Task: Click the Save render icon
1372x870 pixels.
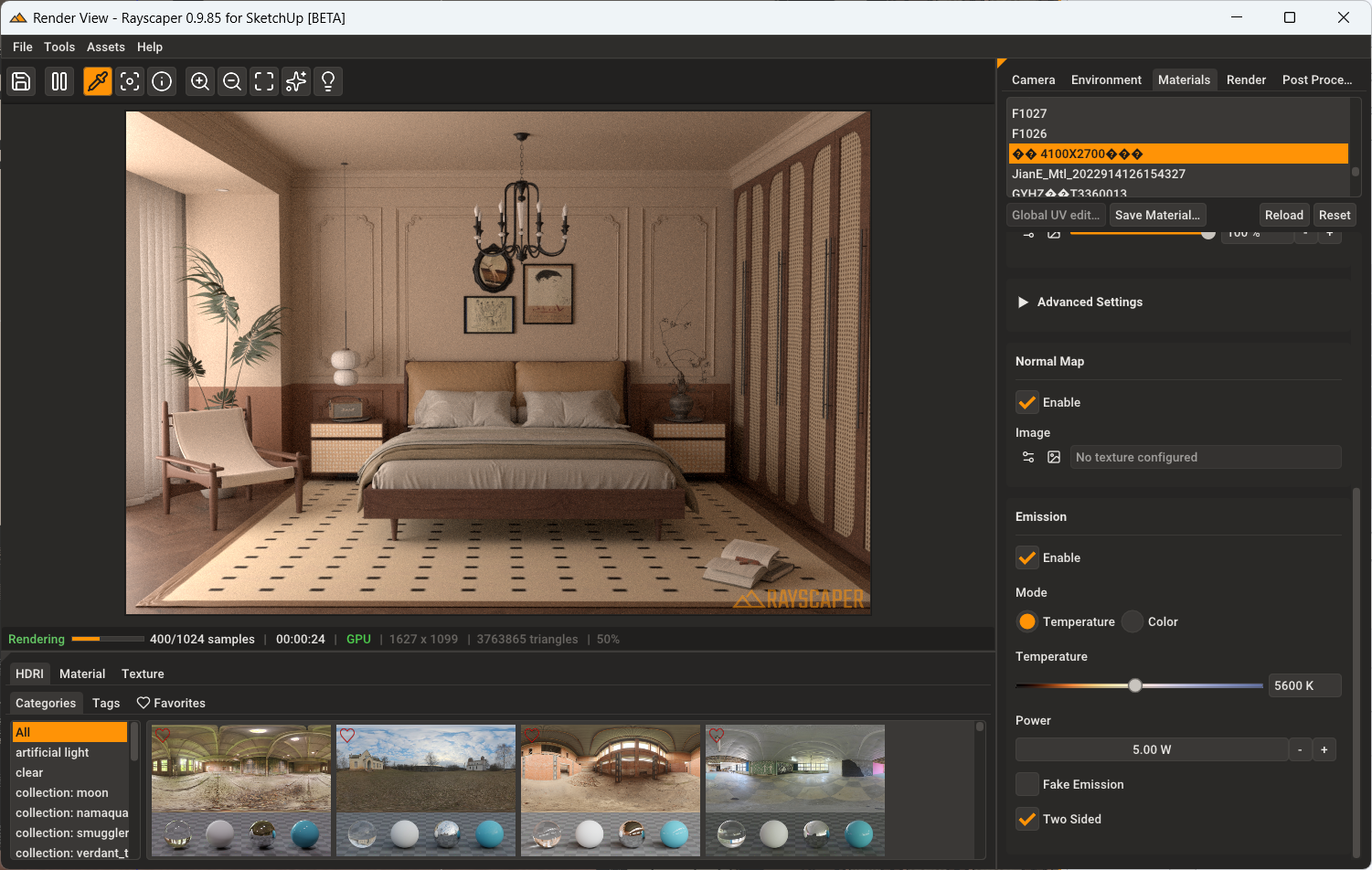Action: (x=21, y=81)
